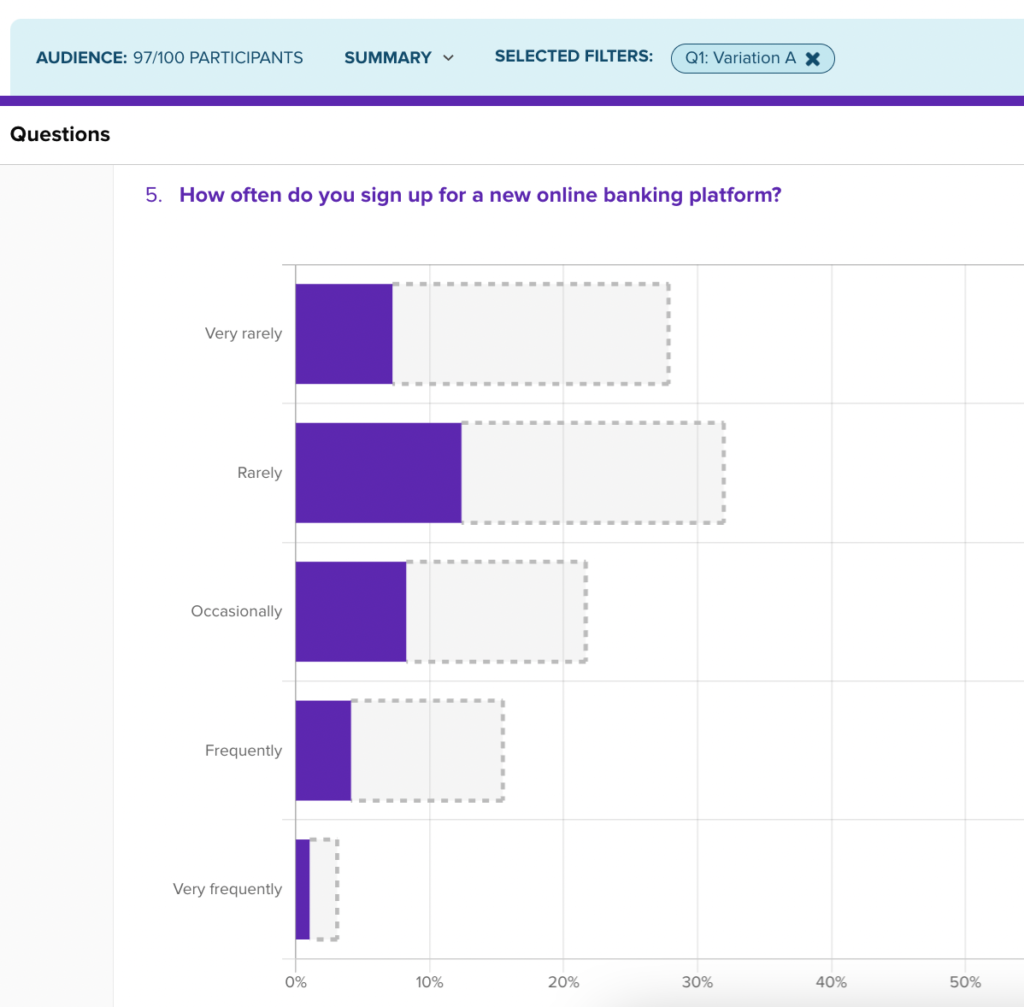1024x1007 pixels.
Task: Click the dashed comparison bar for Very frequently
Action: point(324,889)
